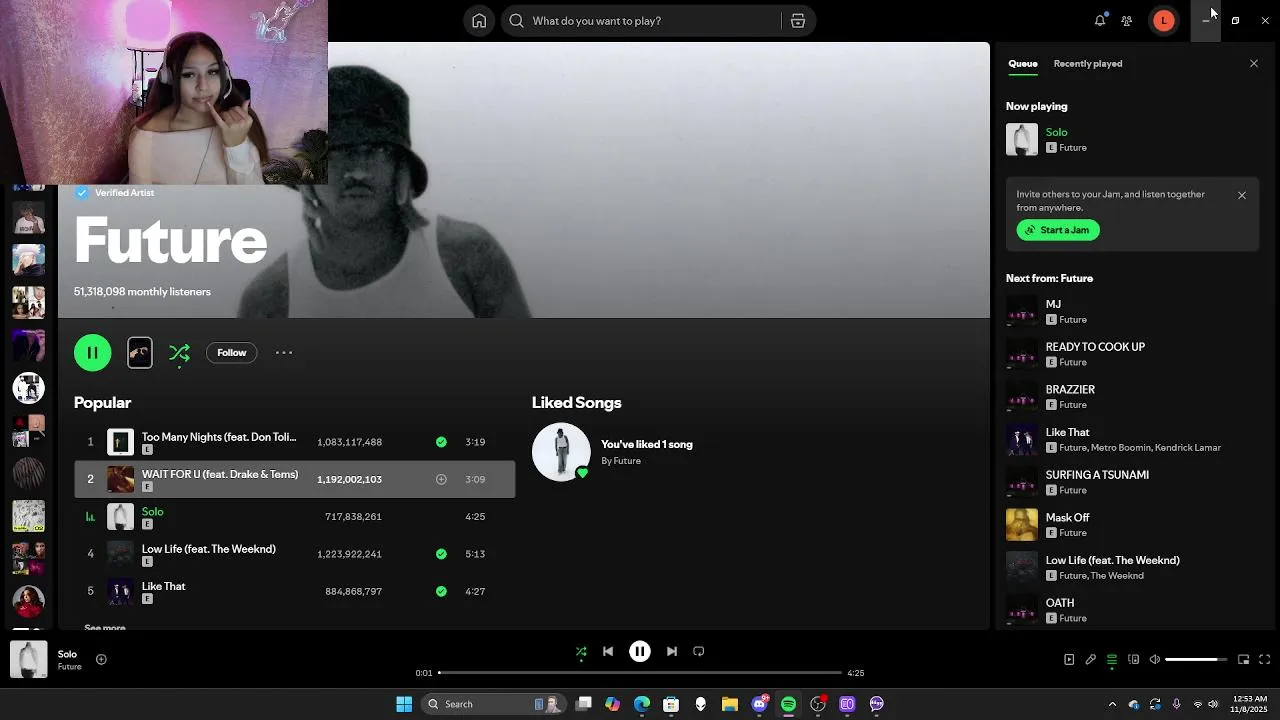Toggle liked check on Low Life

(441, 553)
